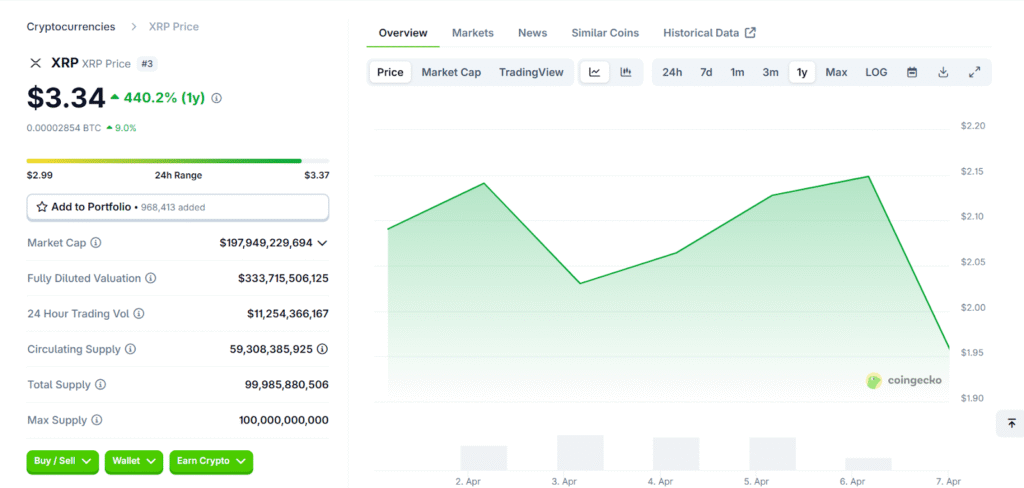Open the Markets tab
The width and height of the screenshot is (1024, 488).
(x=473, y=33)
